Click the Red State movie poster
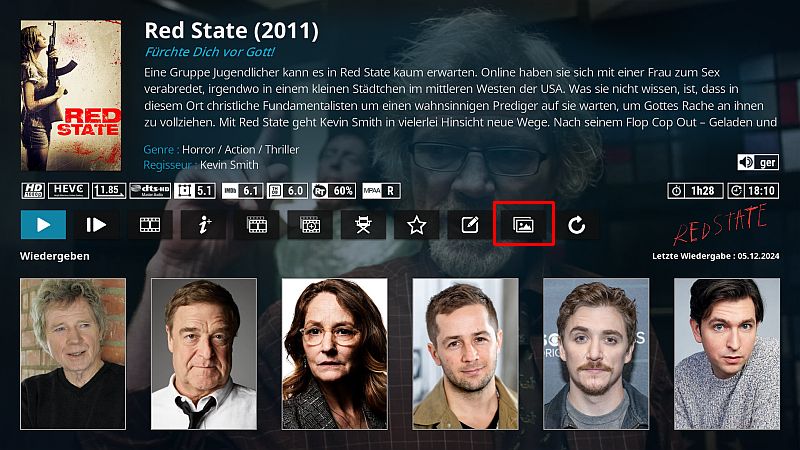800x450 pixels. tap(71, 95)
